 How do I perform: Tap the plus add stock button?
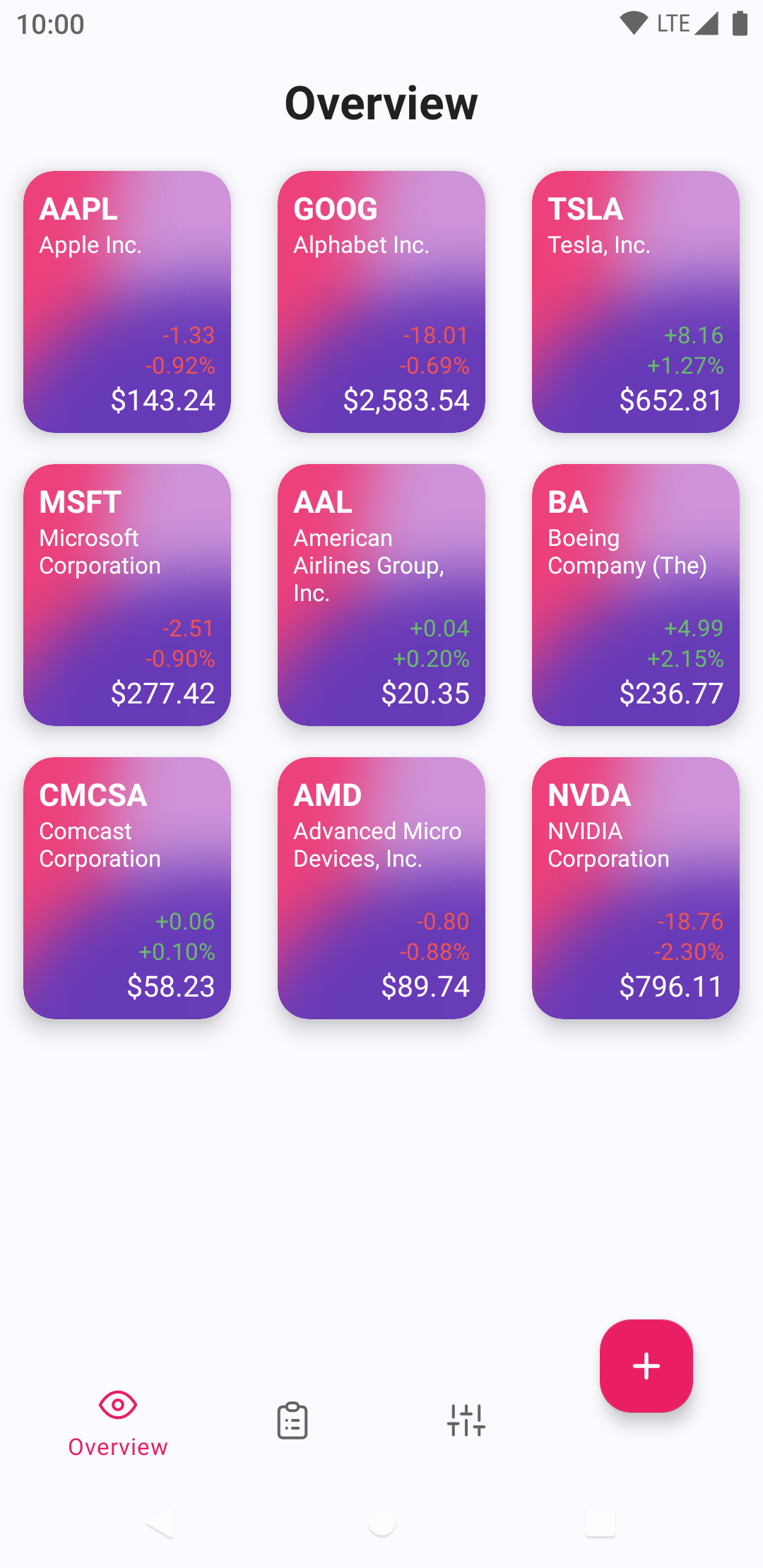coord(646,1365)
